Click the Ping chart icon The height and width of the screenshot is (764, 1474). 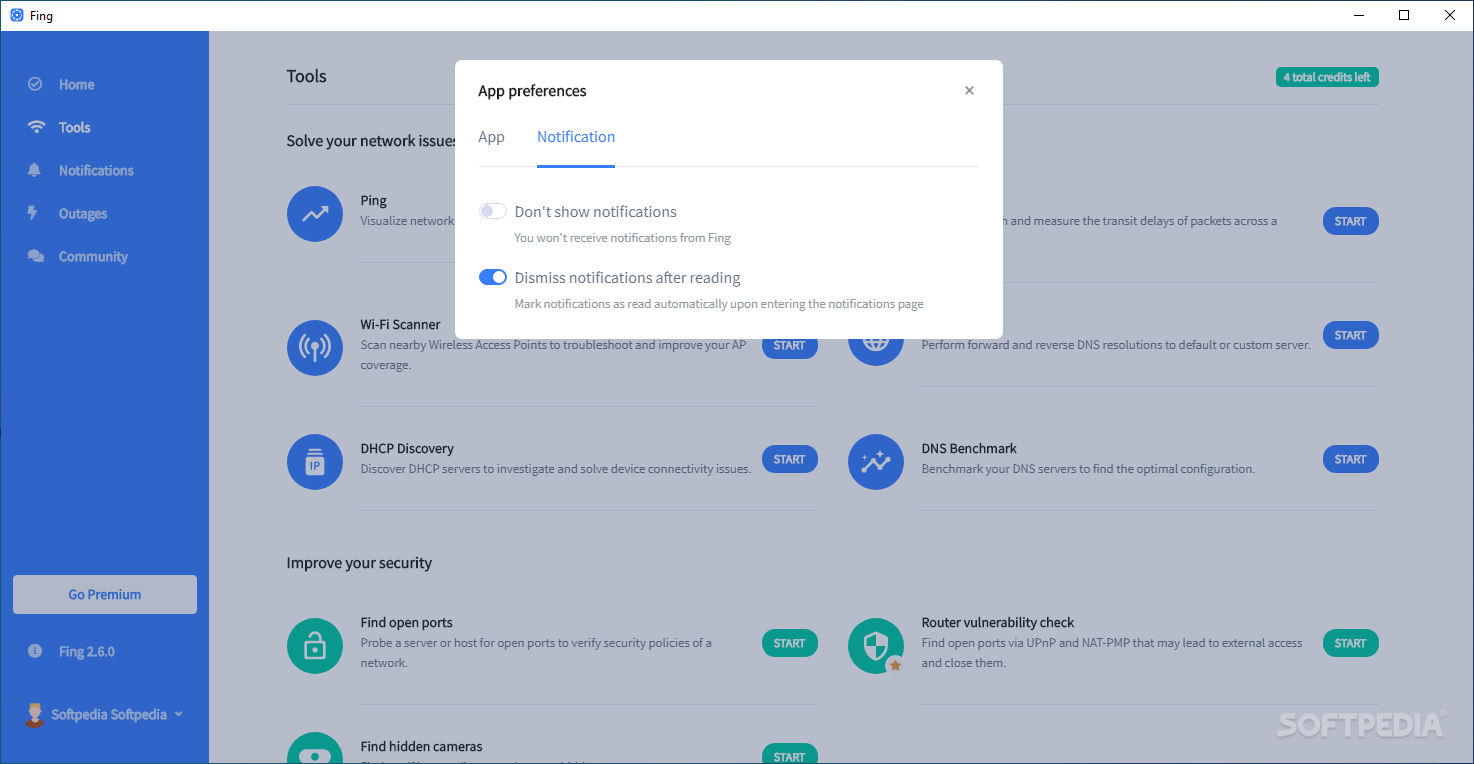[x=315, y=213]
